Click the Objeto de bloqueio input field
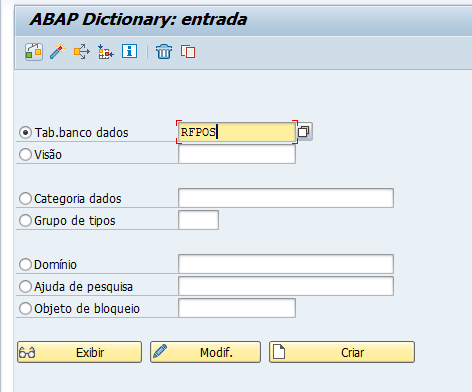Viewport: 472px width, 392px height. tap(237, 308)
